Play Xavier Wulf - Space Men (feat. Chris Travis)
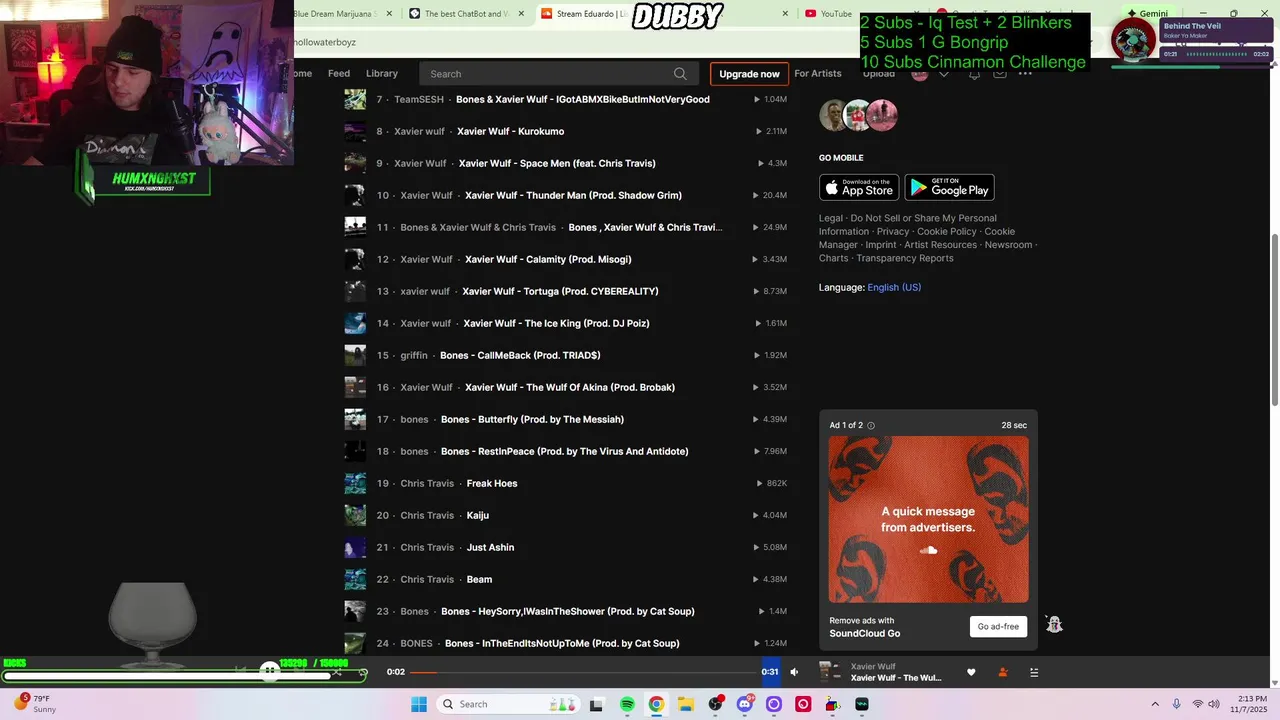This screenshot has height=720, width=1280. [557, 163]
